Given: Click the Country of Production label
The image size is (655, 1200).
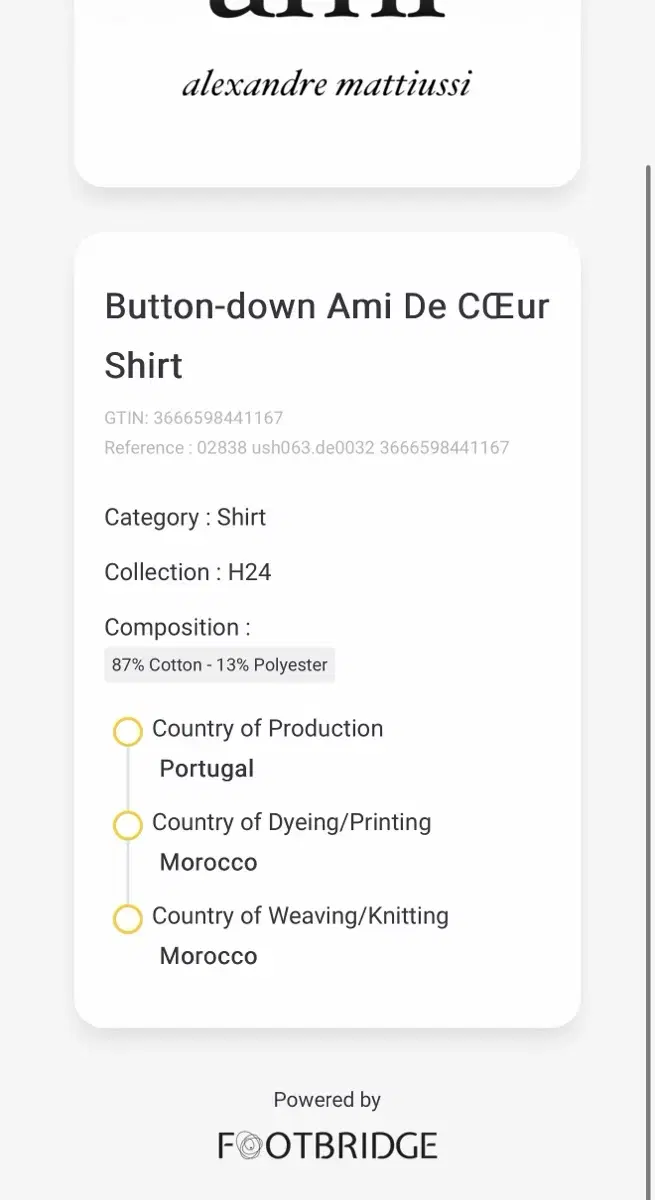Looking at the screenshot, I should pyautogui.click(x=267, y=728).
